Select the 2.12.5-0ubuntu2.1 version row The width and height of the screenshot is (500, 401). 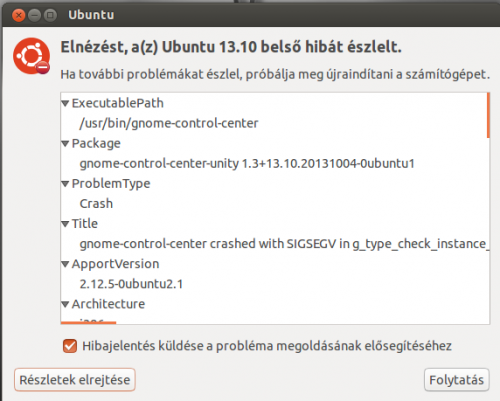click(274, 284)
